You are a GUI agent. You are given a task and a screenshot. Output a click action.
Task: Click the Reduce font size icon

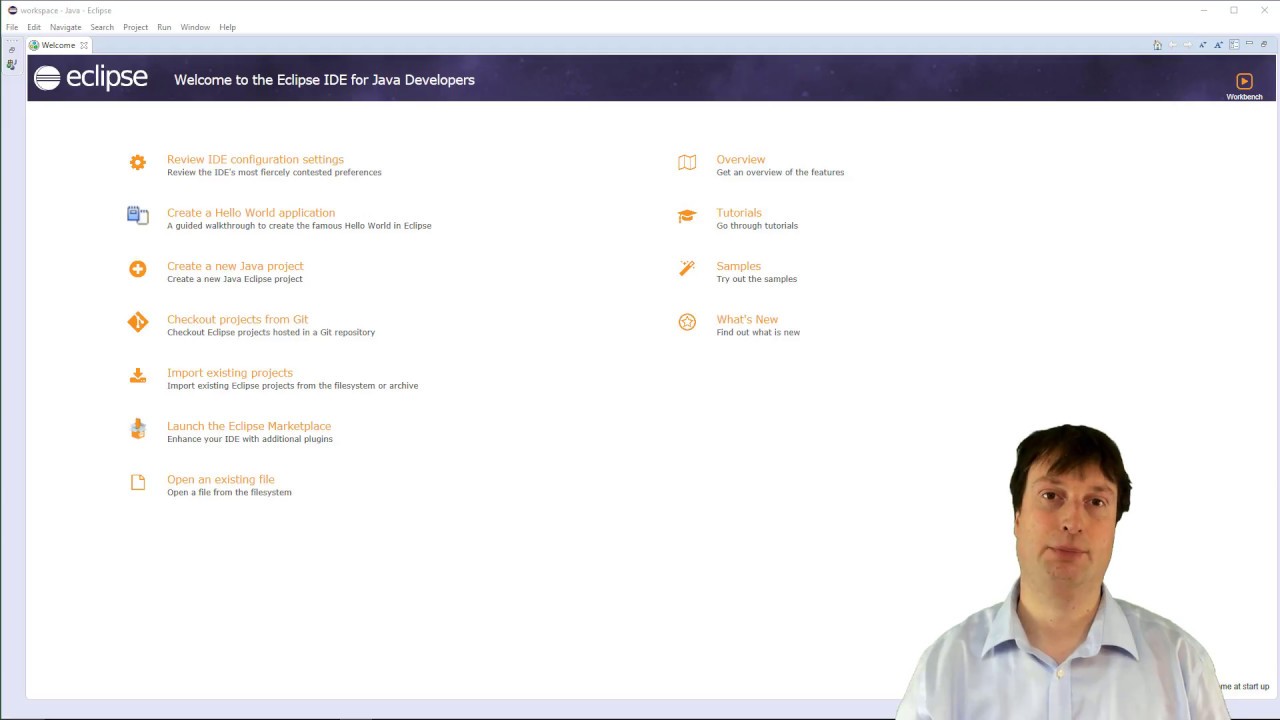[x=1203, y=45]
